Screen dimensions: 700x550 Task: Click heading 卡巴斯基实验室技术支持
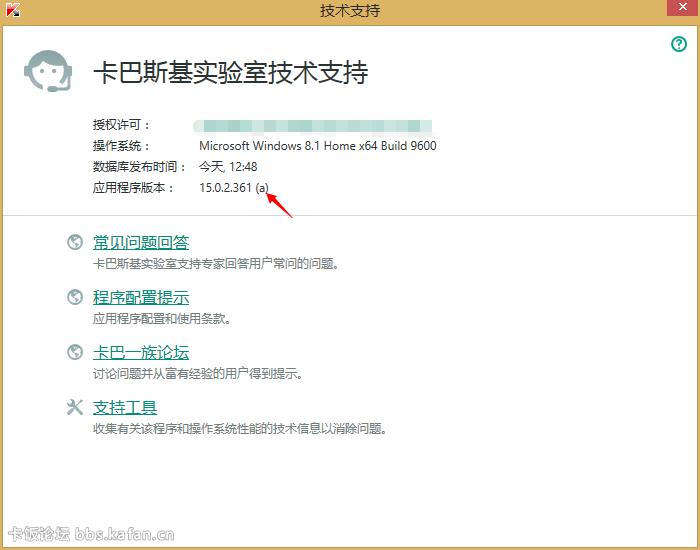click(x=231, y=72)
